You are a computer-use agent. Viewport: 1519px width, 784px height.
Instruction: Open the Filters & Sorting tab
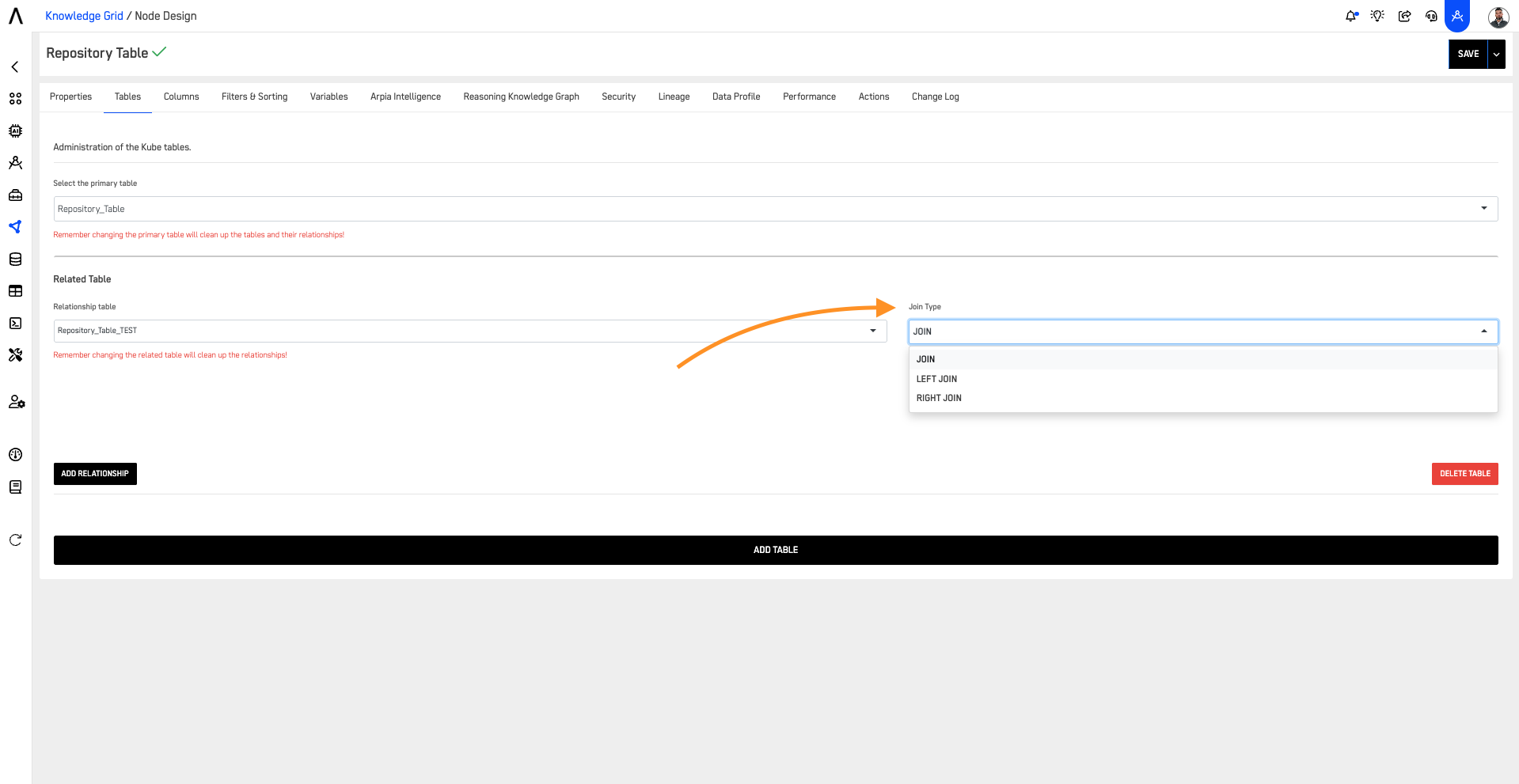pos(254,97)
